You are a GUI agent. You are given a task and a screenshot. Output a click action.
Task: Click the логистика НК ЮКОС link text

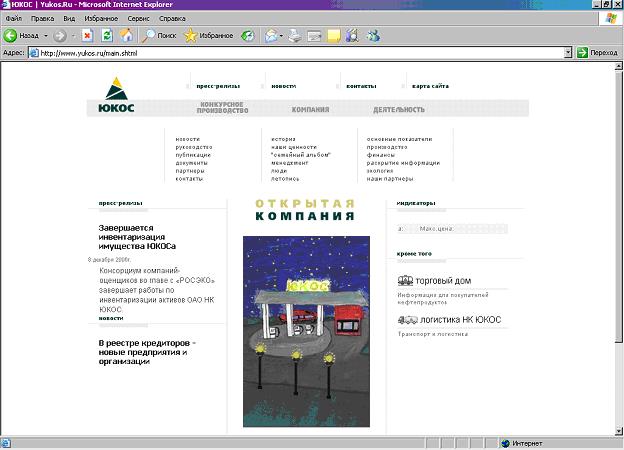pos(461,320)
